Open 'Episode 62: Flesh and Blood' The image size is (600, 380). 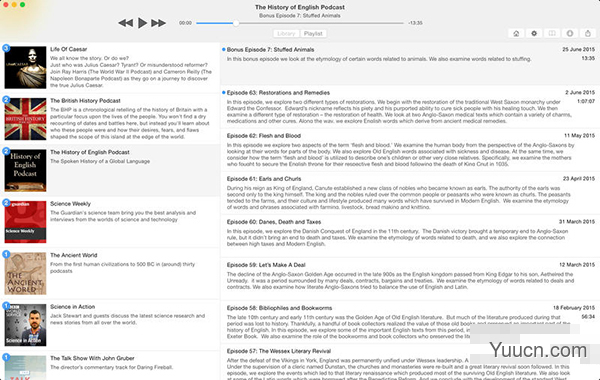tap(264, 135)
